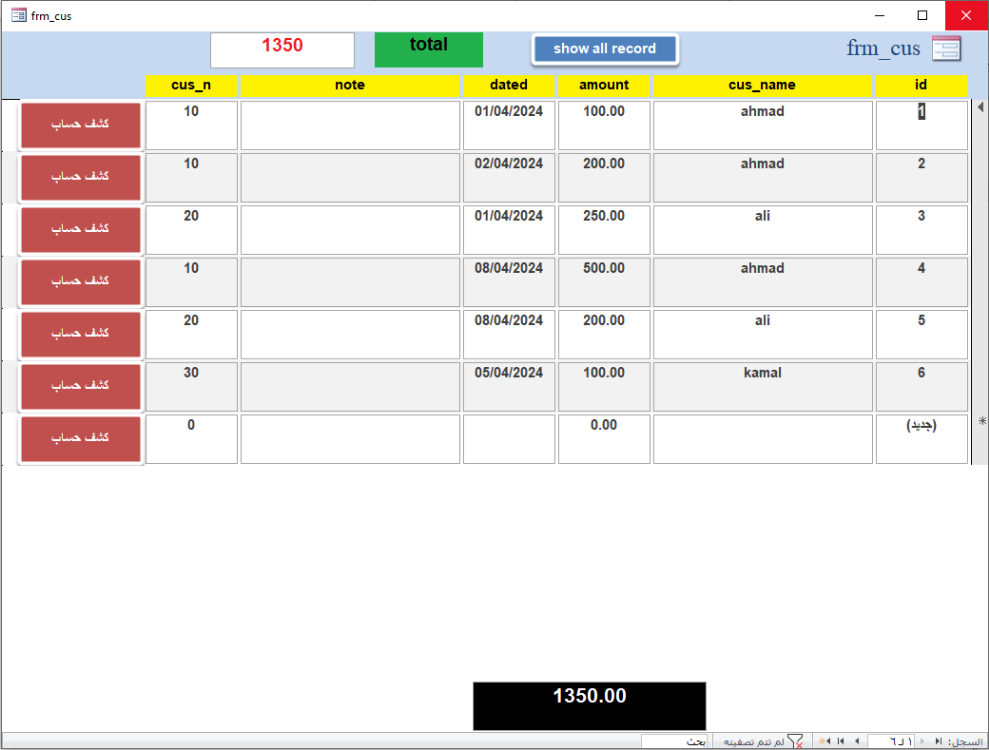Click amount 100.00 in id 1 row

604,125
